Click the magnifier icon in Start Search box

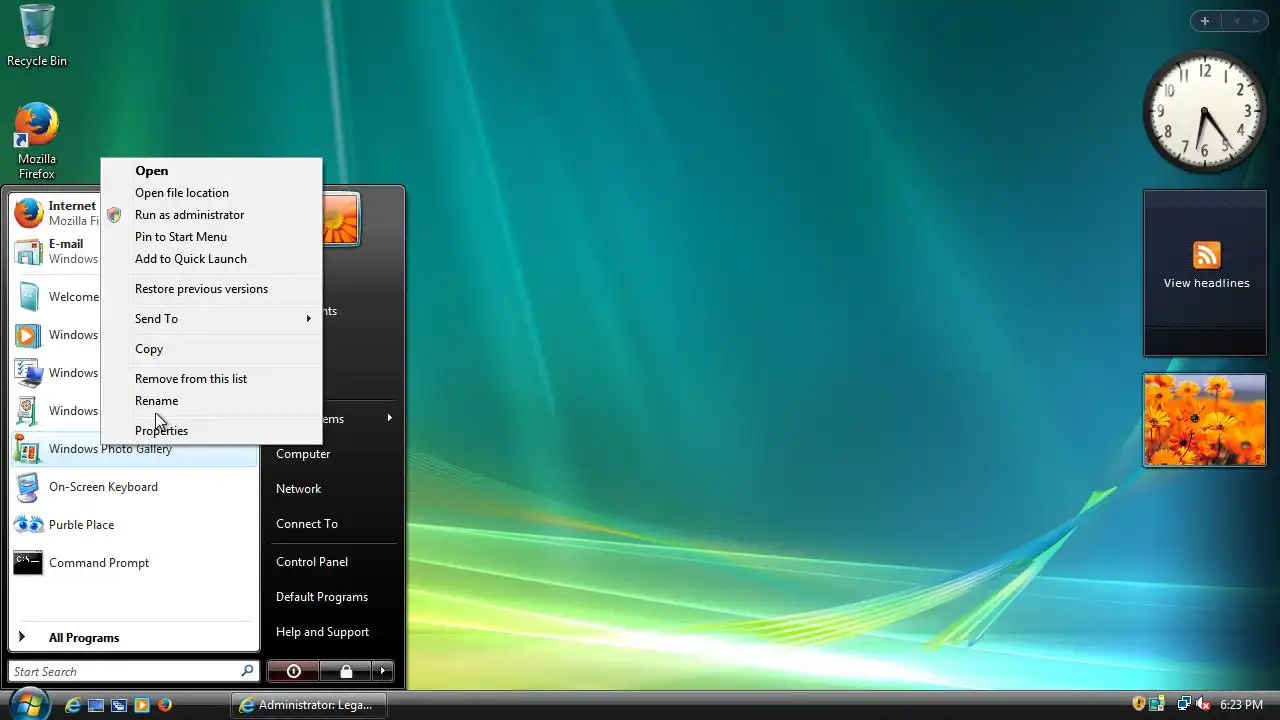pyautogui.click(x=247, y=671)
